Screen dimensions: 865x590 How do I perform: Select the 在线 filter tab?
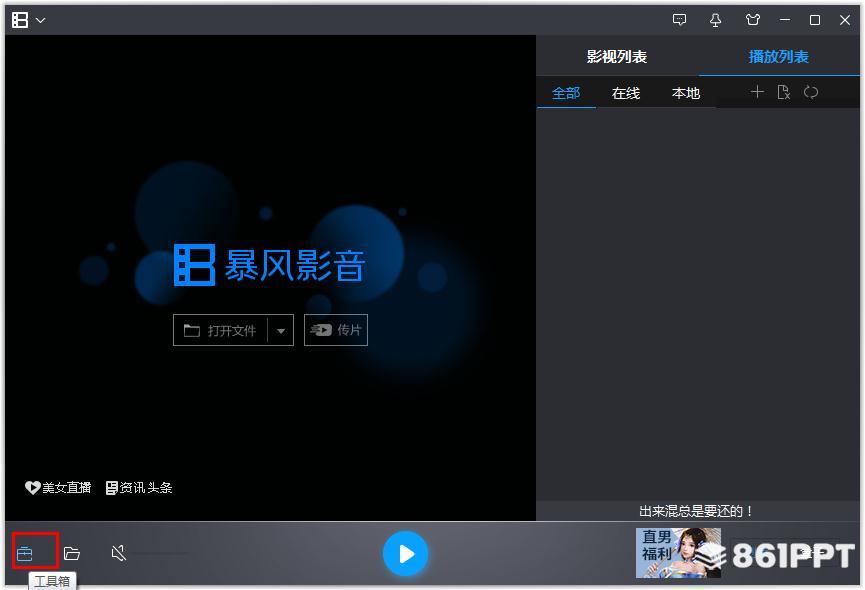[x=626, y=93]
